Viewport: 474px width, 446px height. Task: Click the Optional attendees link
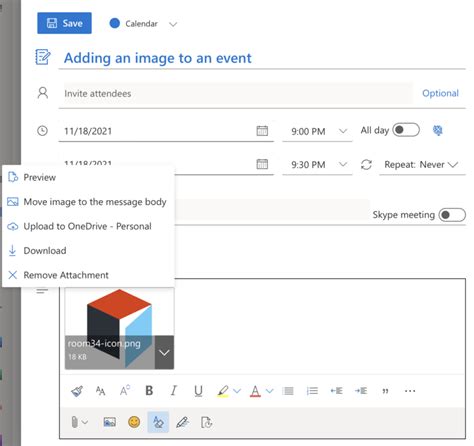pyautogui.click(x=440, y=93)
